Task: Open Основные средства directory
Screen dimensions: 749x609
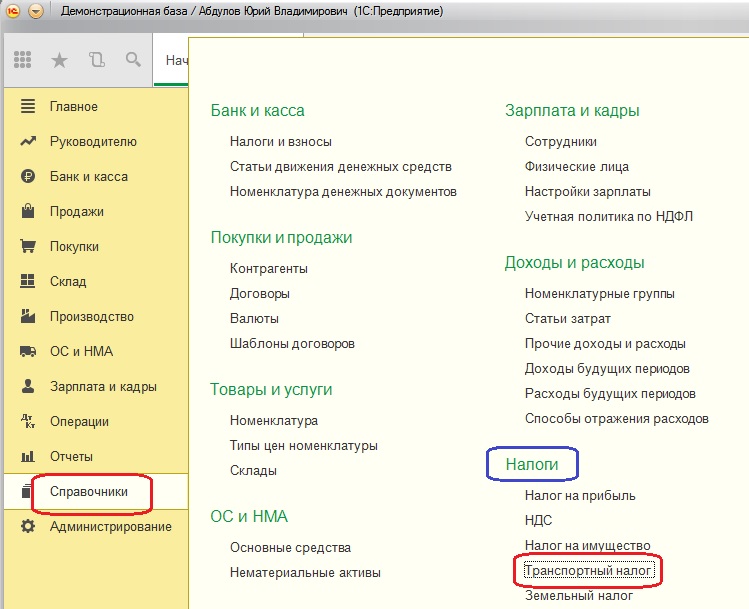Action: [290, 547]
